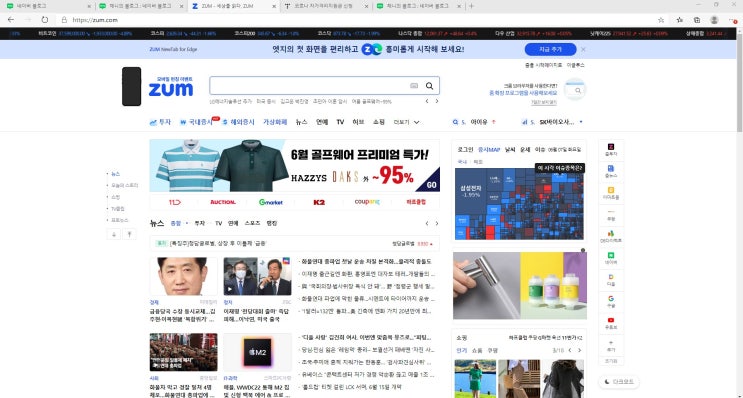
Task: Open the browser Collections icon
Action: (x=697, y=20)
